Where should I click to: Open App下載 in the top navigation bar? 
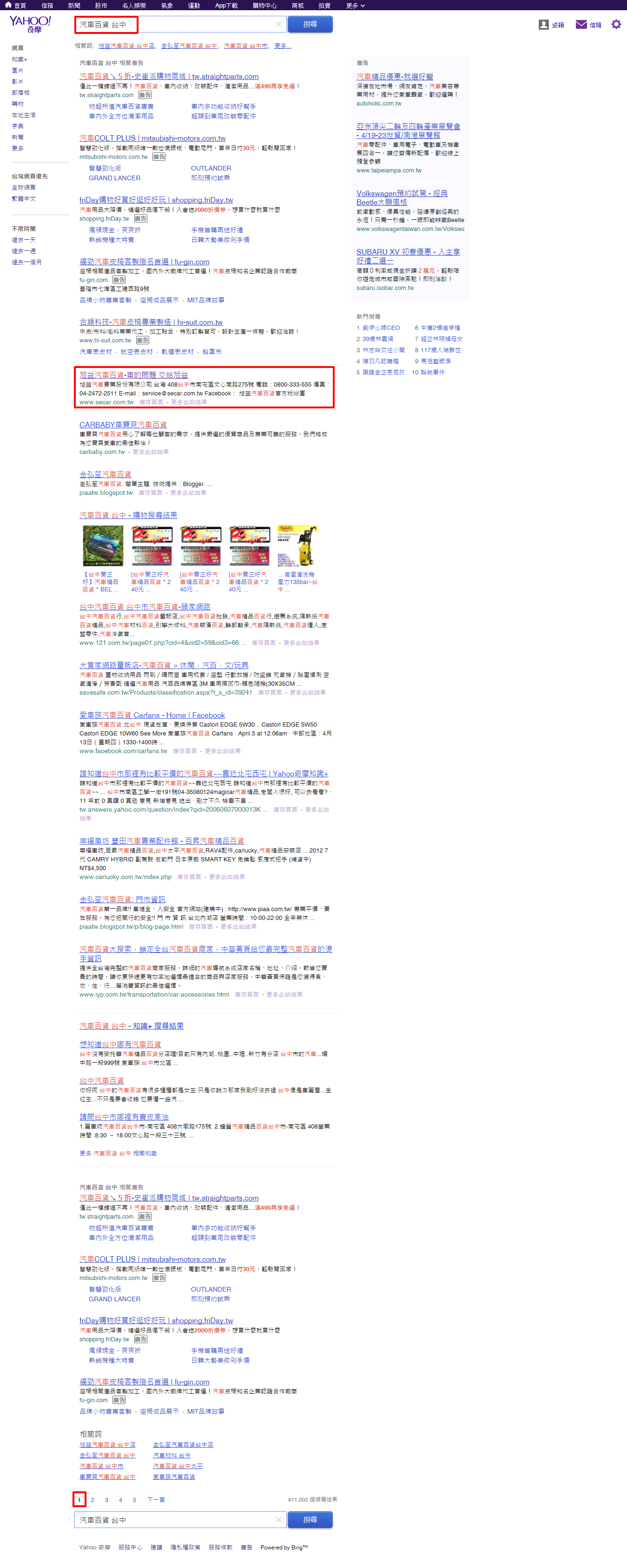226,6
